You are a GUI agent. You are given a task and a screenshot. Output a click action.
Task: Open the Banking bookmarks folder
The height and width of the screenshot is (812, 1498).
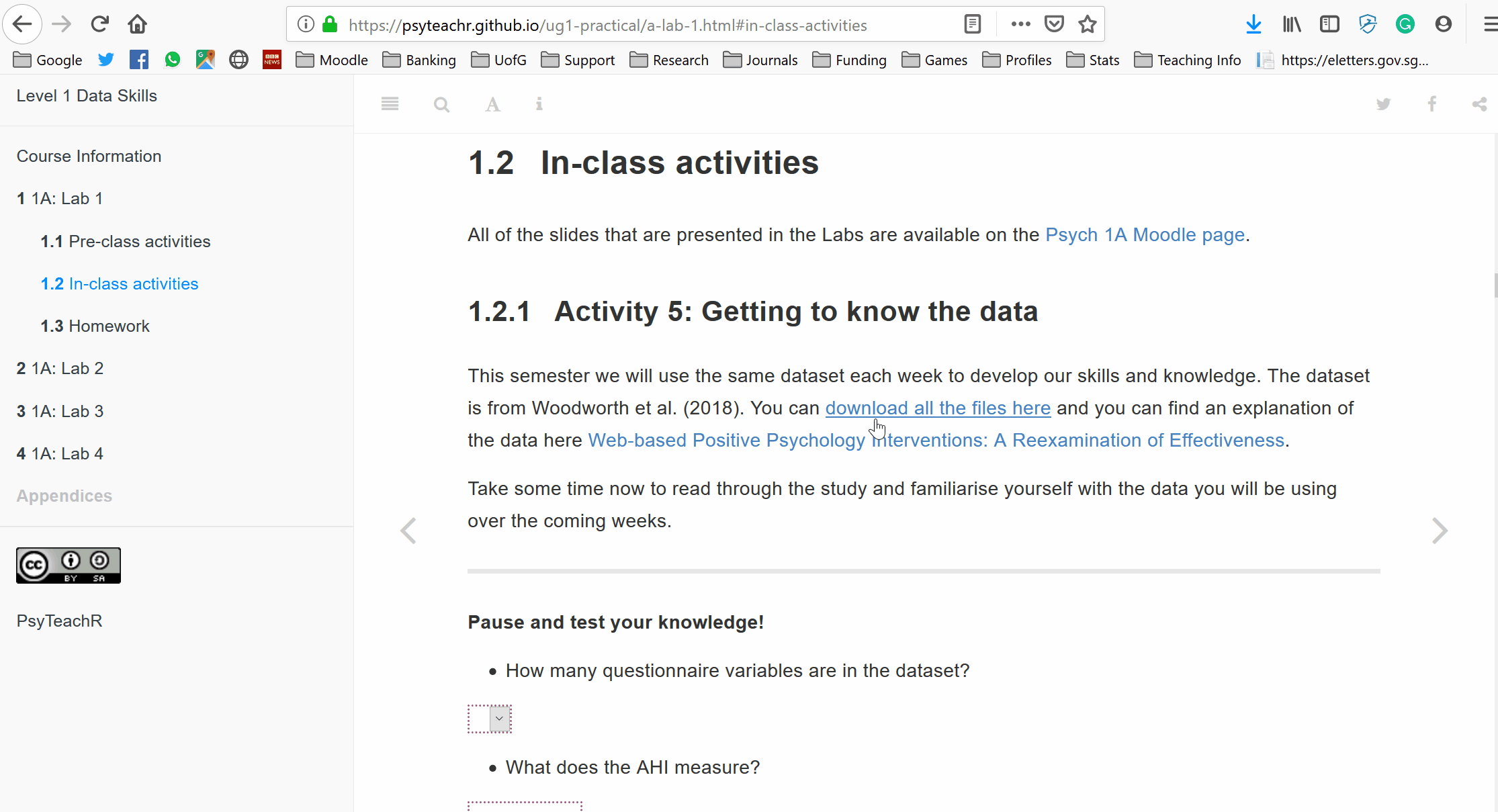pyautogui.click(x=419, y=60)
